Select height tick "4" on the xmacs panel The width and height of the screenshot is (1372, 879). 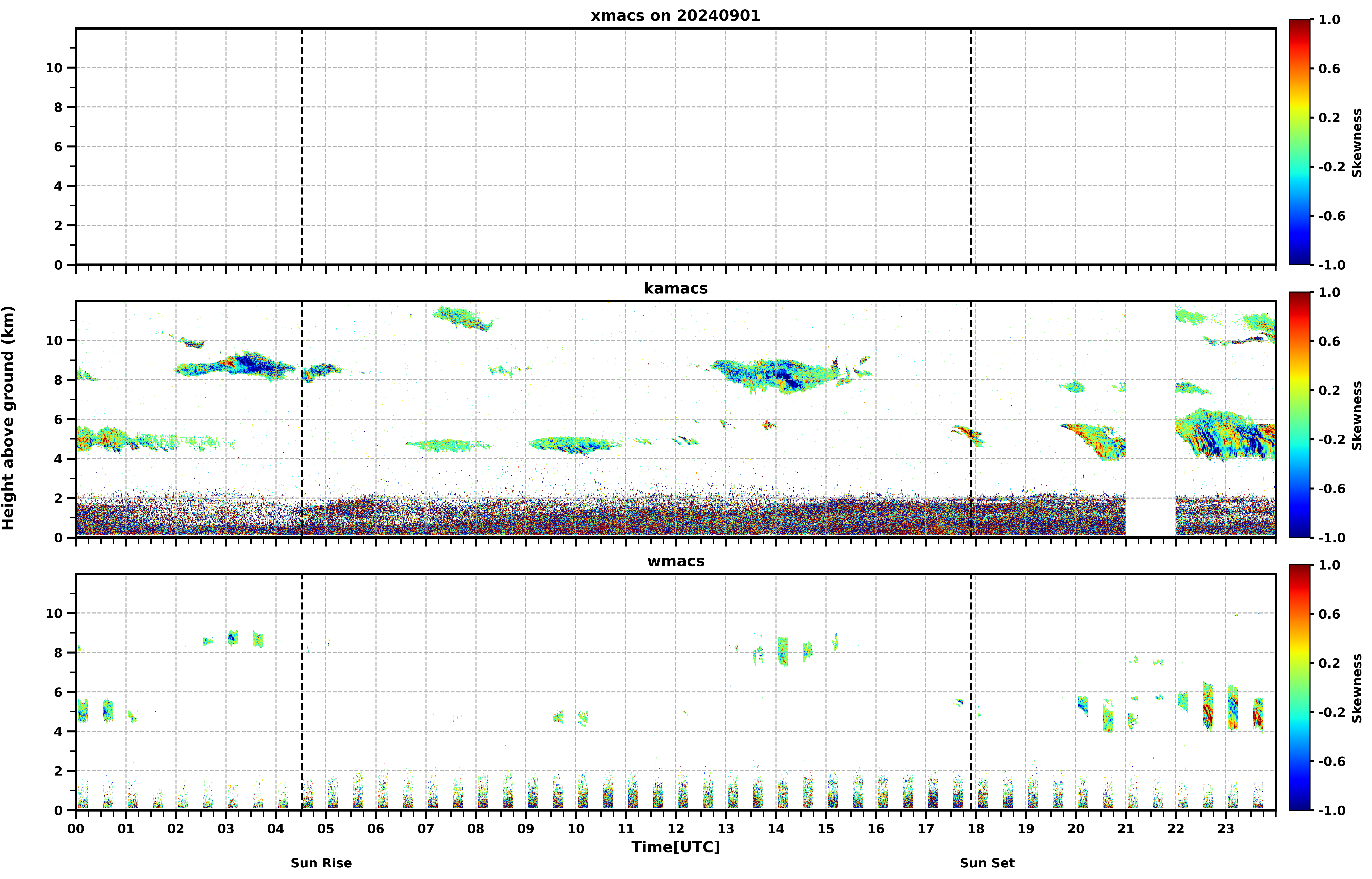tap(58, 186)
